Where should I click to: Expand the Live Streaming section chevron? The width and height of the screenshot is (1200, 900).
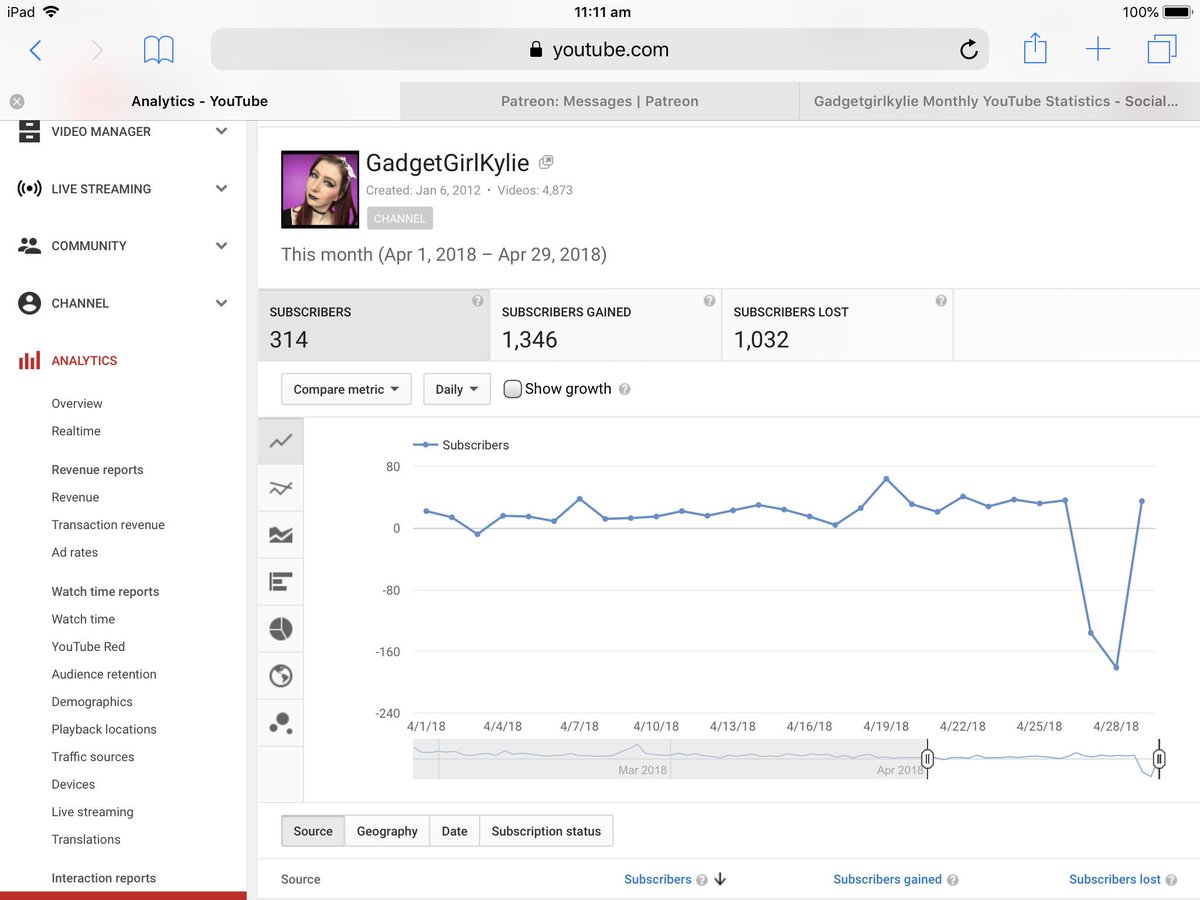click(221, 188)
